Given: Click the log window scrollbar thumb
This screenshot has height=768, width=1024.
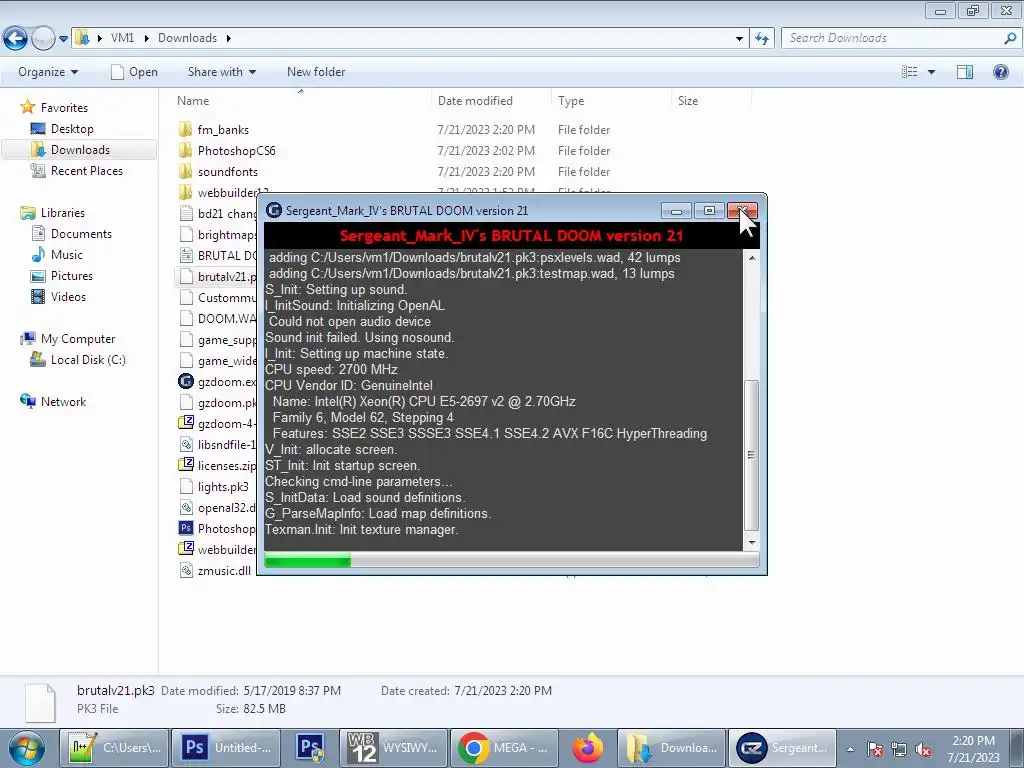Looking at the screenshot, I should tap(752, 455).
